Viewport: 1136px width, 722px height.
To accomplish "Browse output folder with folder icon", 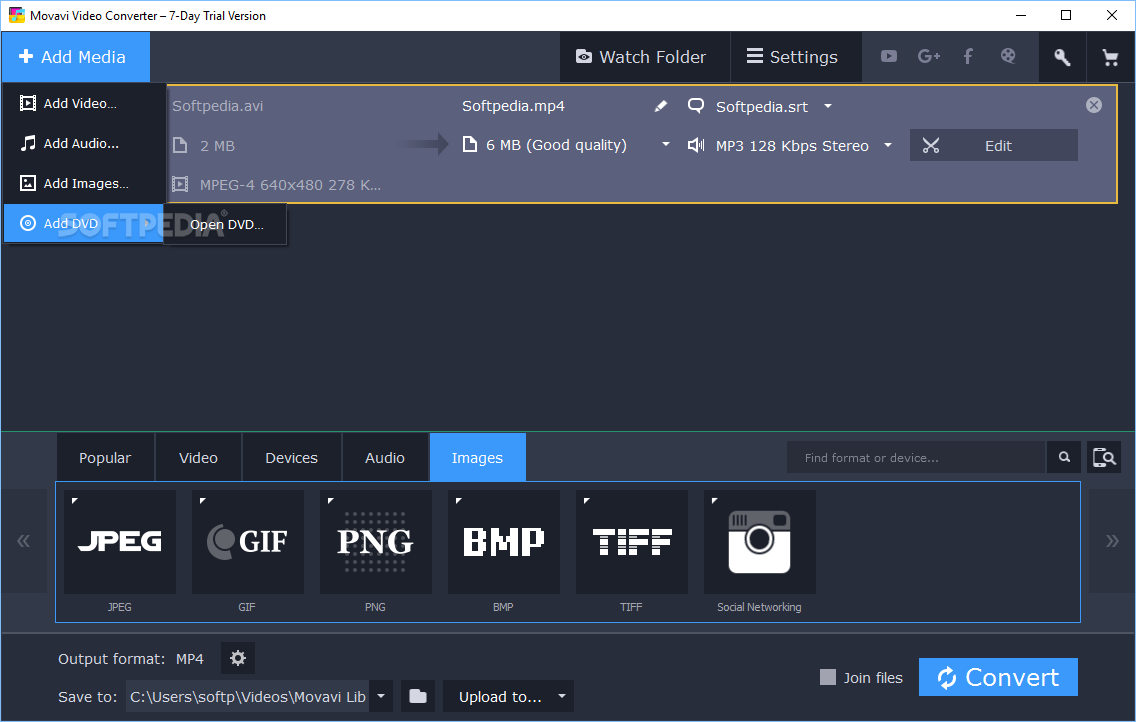I will (x=418, y=696).
